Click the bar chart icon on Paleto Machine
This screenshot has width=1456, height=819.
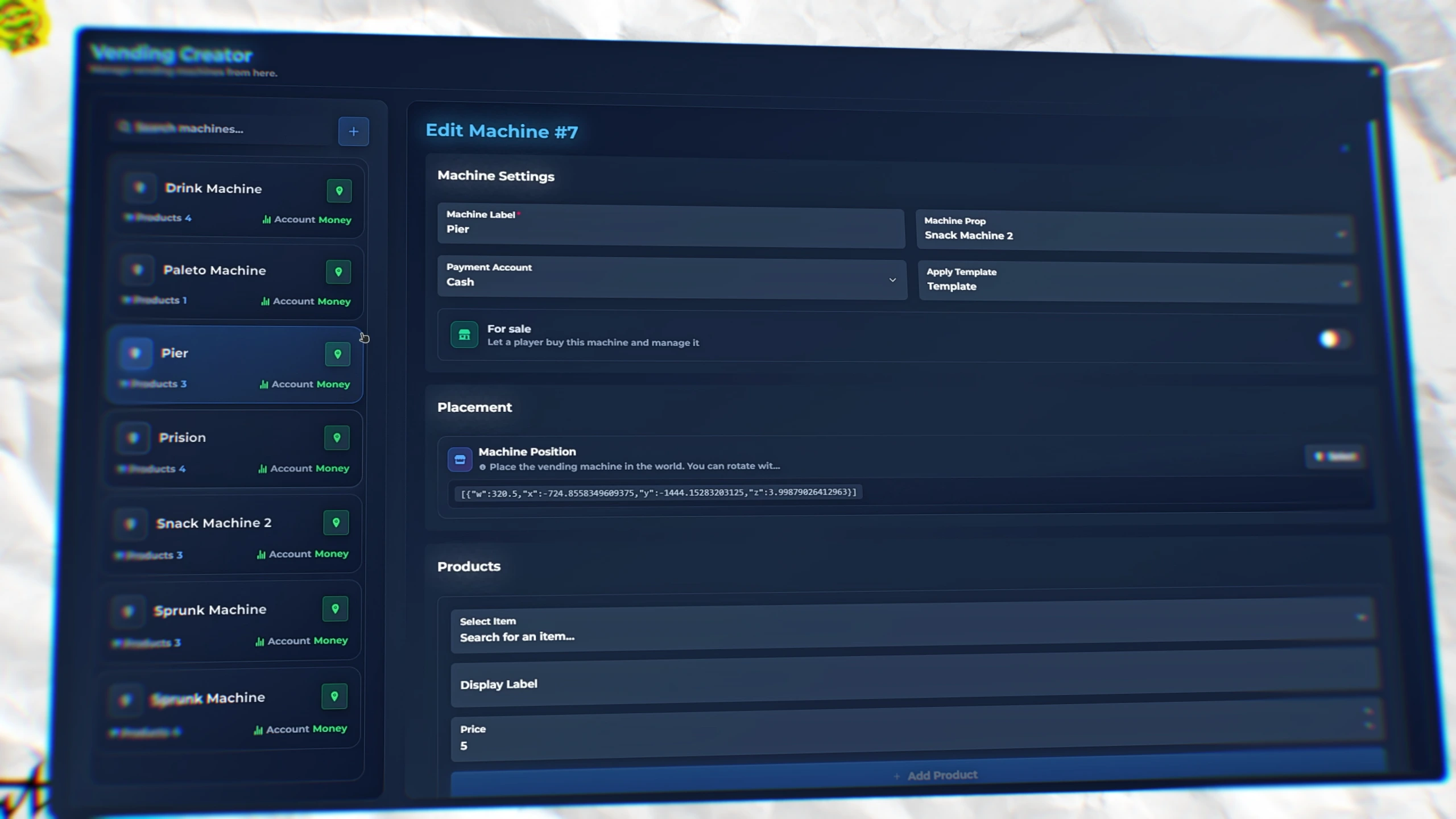point(265,301)
